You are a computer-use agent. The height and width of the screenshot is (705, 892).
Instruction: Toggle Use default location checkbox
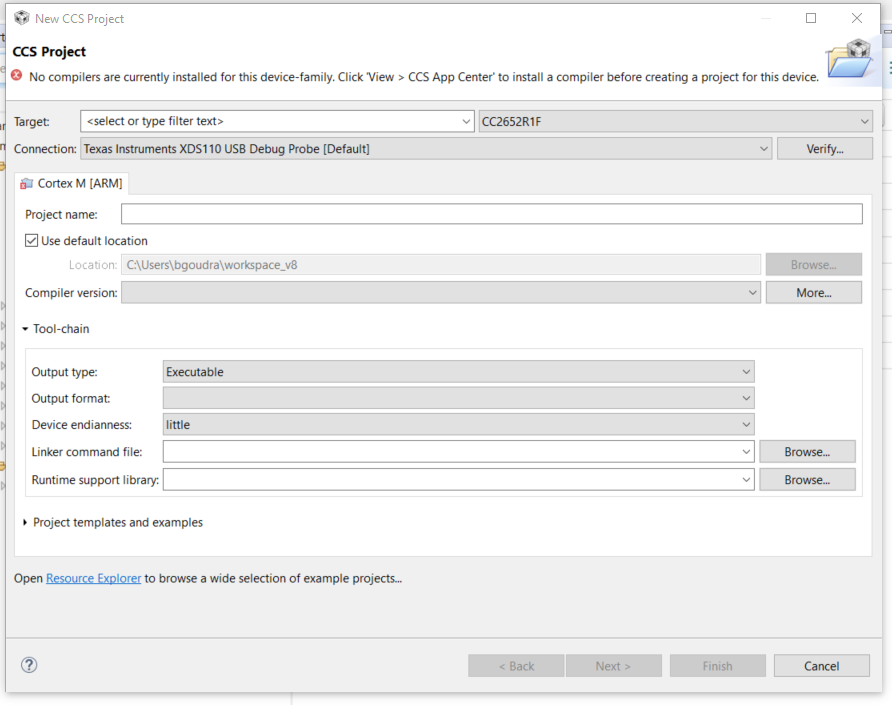point(32,241)
